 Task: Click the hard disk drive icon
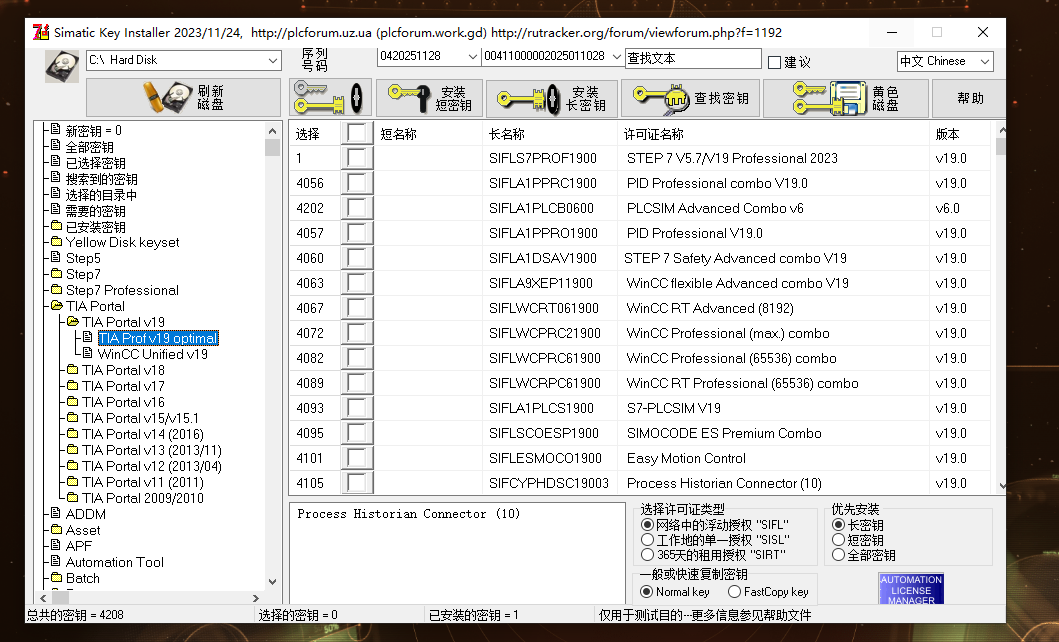(61, 65)
